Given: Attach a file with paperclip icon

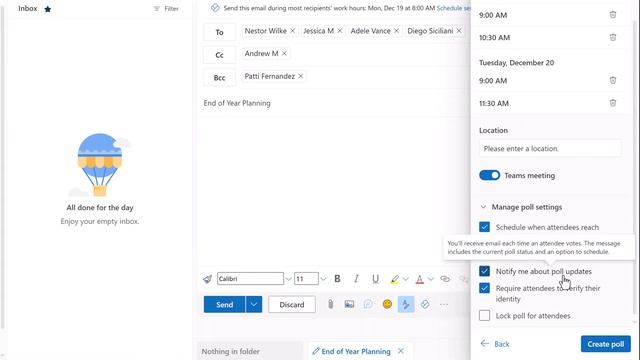Looking at the screenshot, I should pyautogui.click(x=330, y=304).
